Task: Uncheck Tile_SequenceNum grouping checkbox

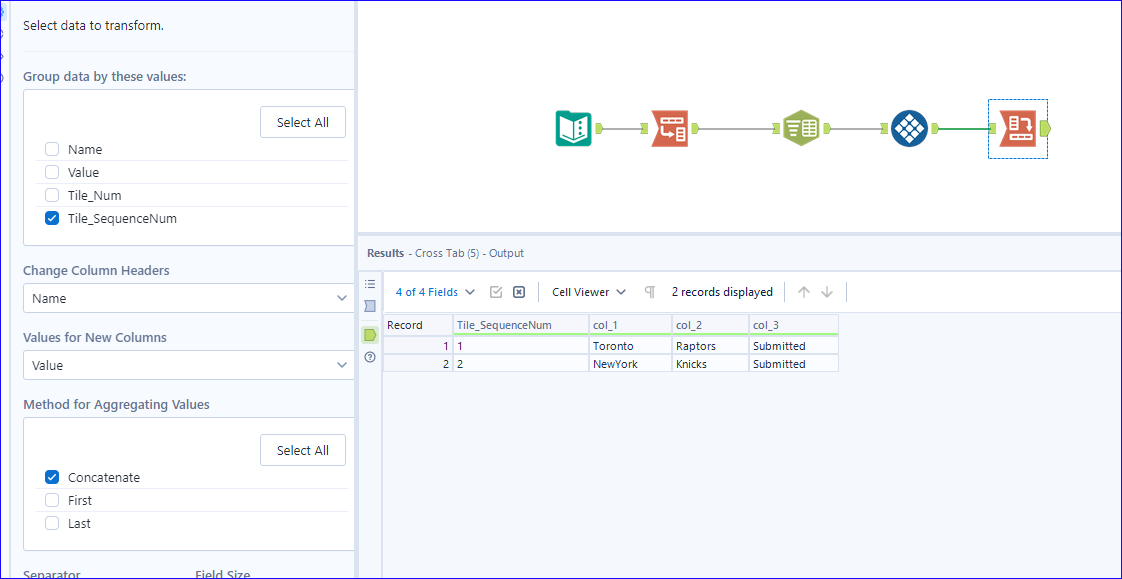Action: coord(51,218)
